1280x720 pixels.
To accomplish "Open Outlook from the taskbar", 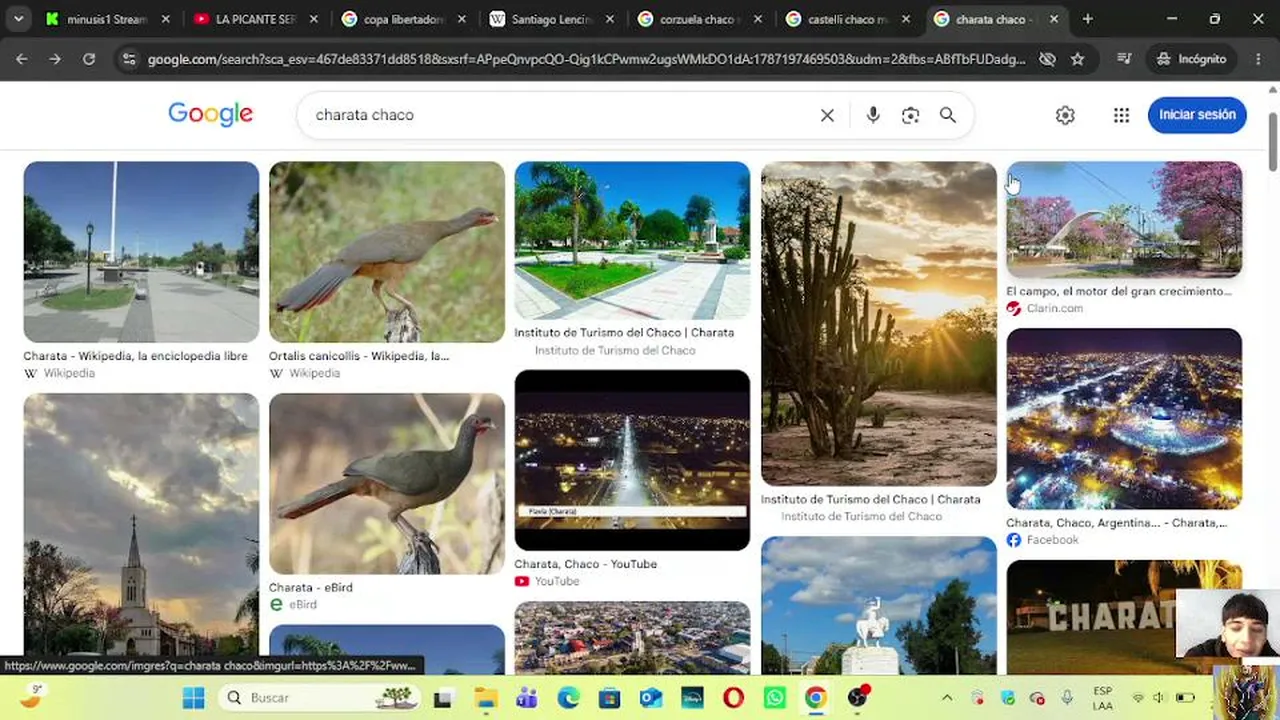I will pos(651,698).
